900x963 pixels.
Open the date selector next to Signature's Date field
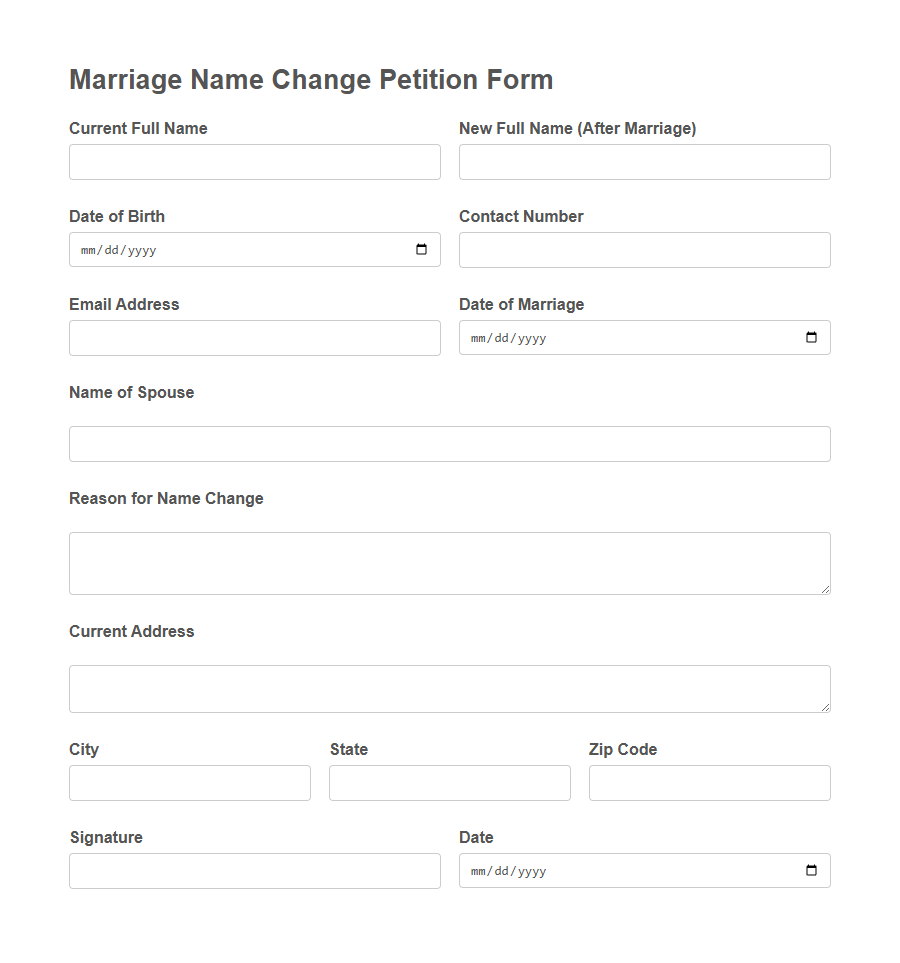pos(809,870)
